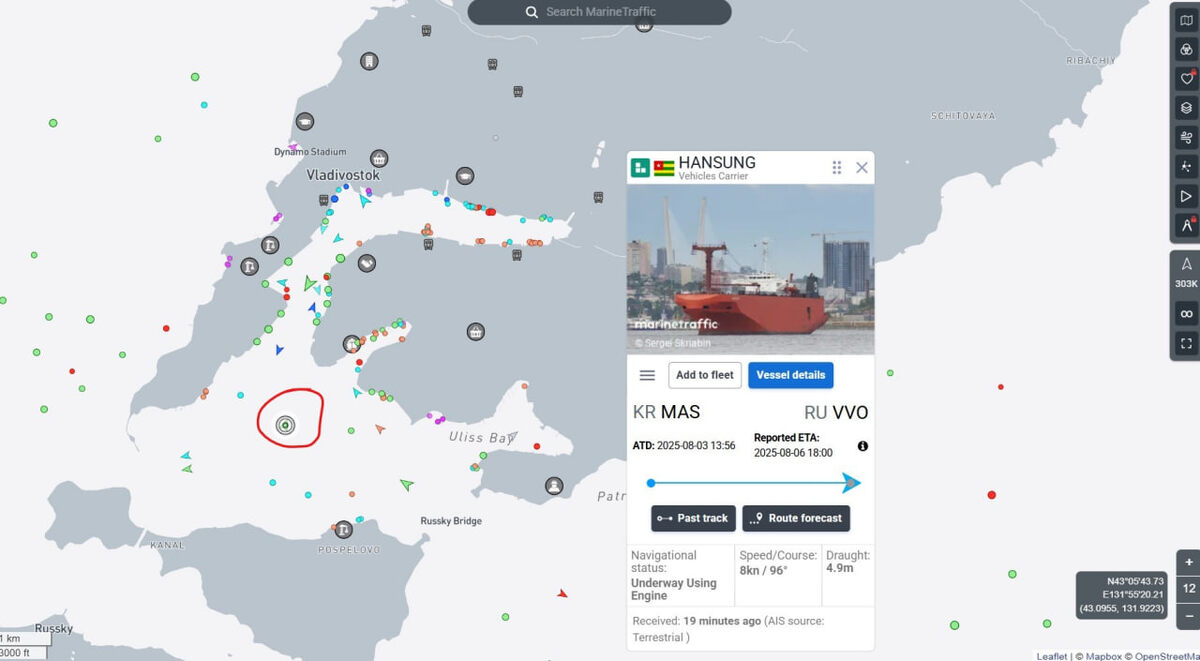Viewport: 1200px width, 661px height.
Task: Toggle the wind weather overlay icon
Action: 1186,137
